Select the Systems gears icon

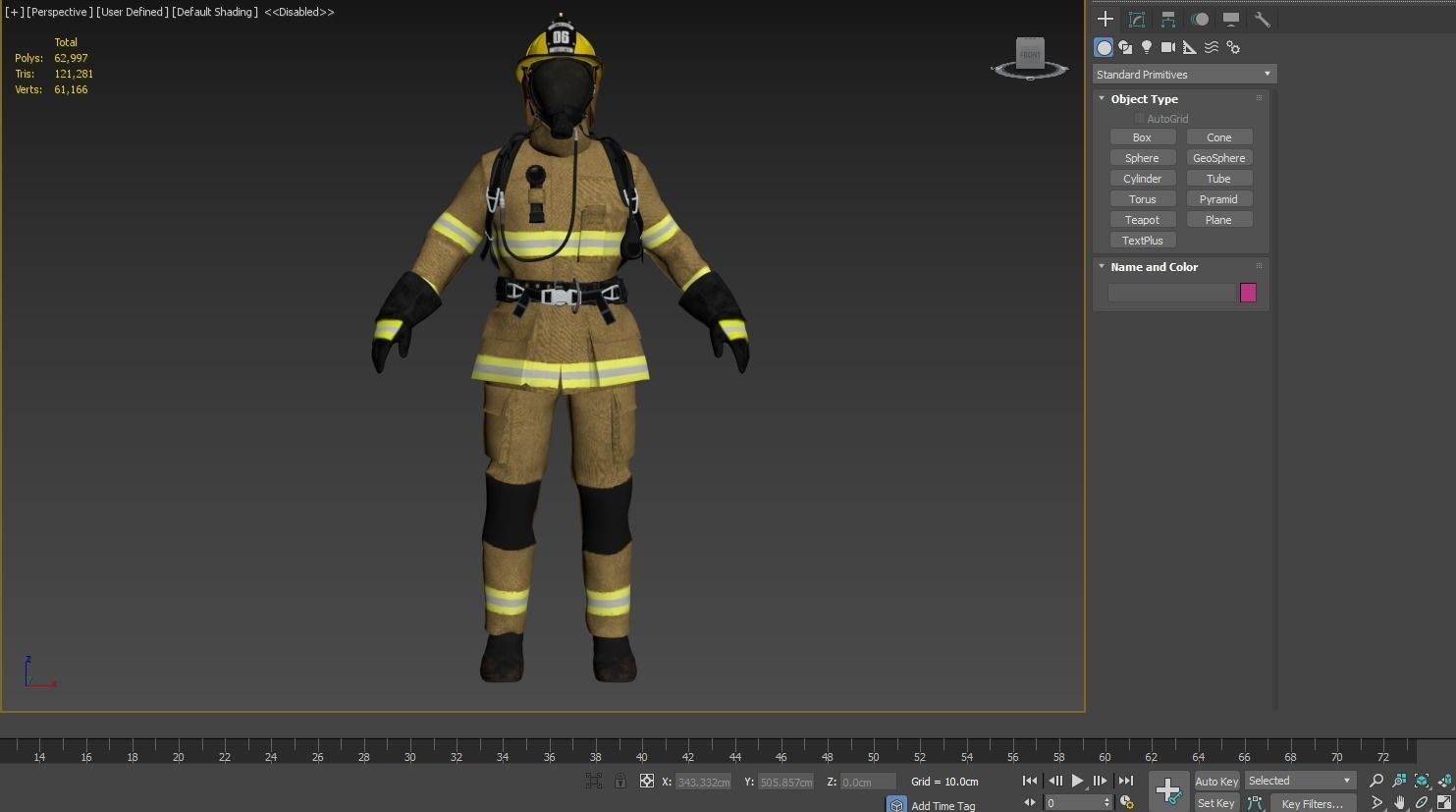coord(1234,47)
